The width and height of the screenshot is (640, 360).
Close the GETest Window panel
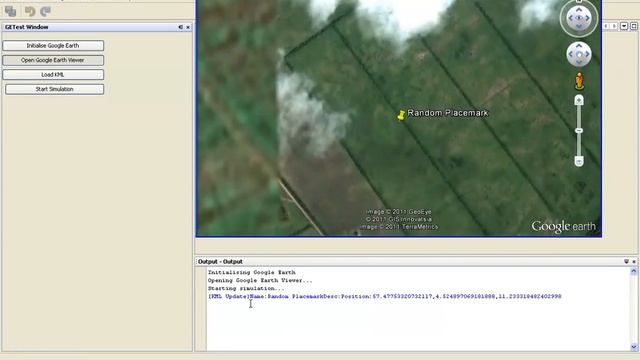(188, 27)
